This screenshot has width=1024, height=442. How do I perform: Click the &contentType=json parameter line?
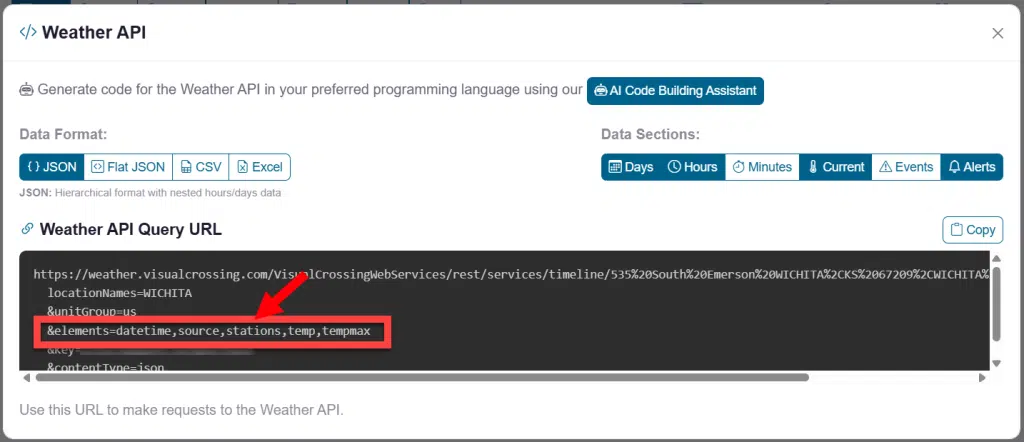pos(106,367)
